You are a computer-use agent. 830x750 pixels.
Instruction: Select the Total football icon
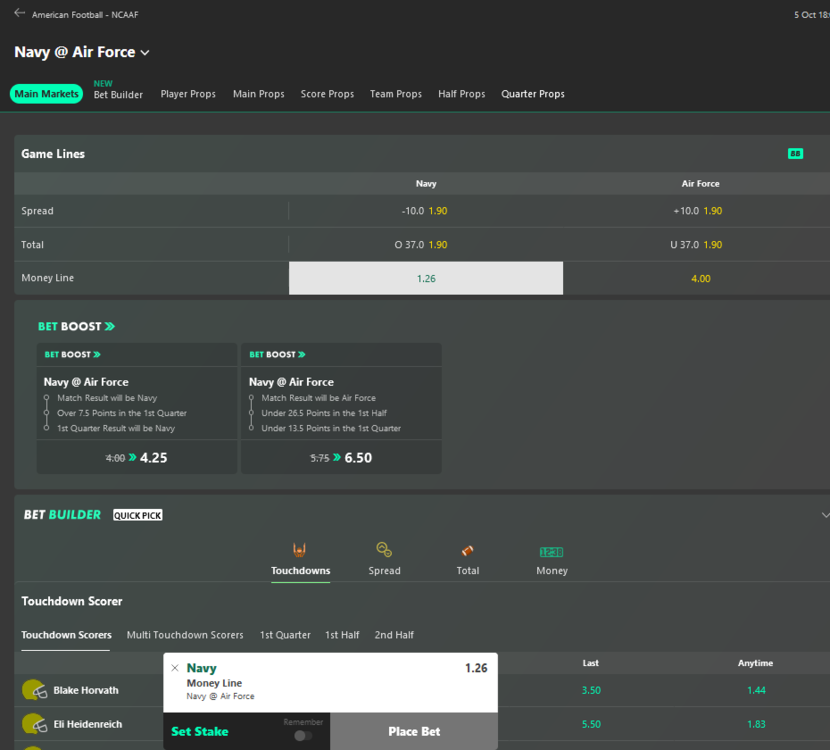click(467, 551)
